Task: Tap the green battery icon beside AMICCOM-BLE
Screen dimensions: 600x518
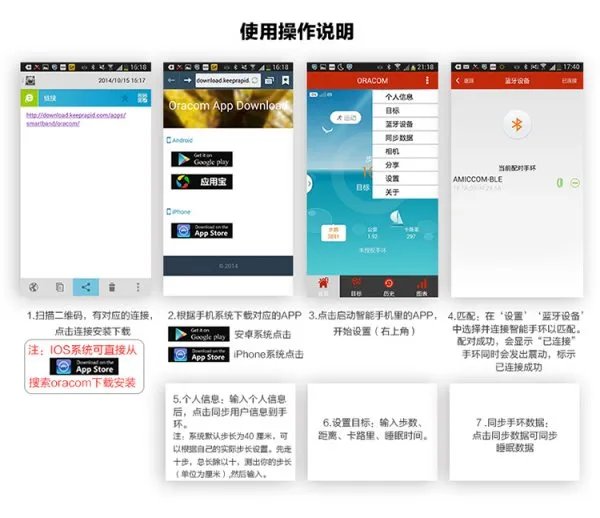Action: (560, 183)
